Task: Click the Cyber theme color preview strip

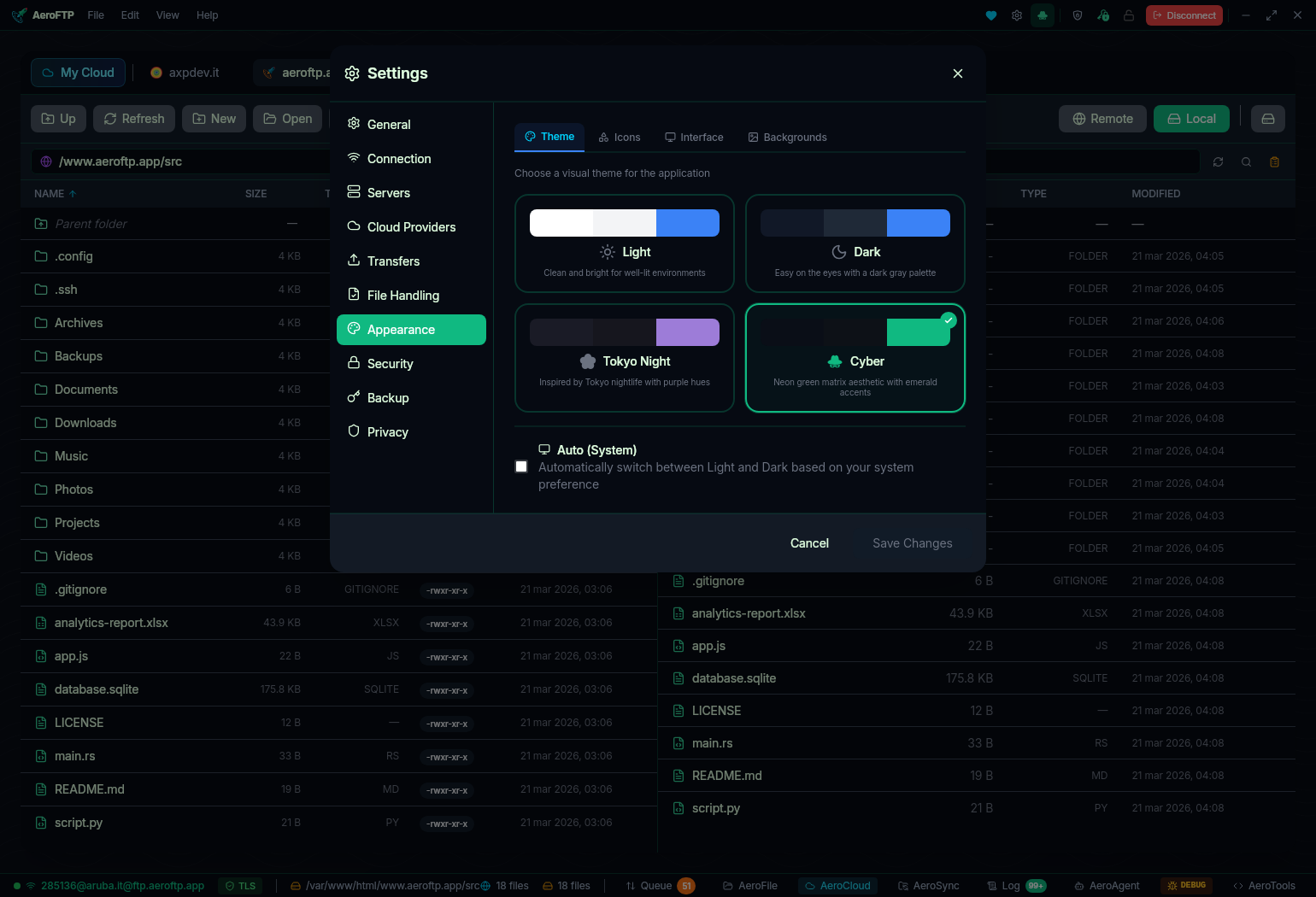Action: tap(855, 331)
